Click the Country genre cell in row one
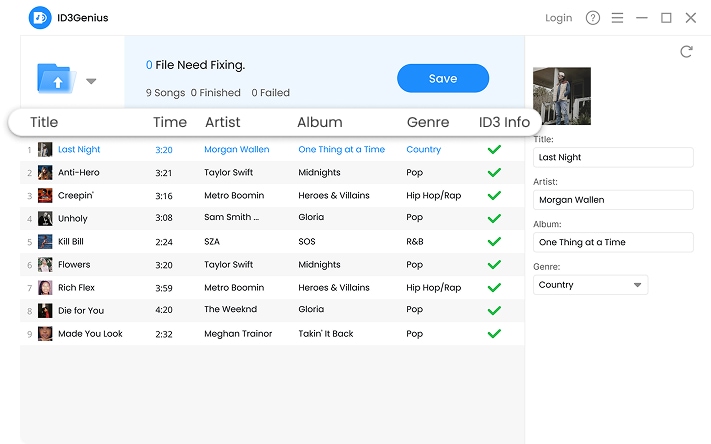This screenshot has height=444, width=711. point(424,149)
